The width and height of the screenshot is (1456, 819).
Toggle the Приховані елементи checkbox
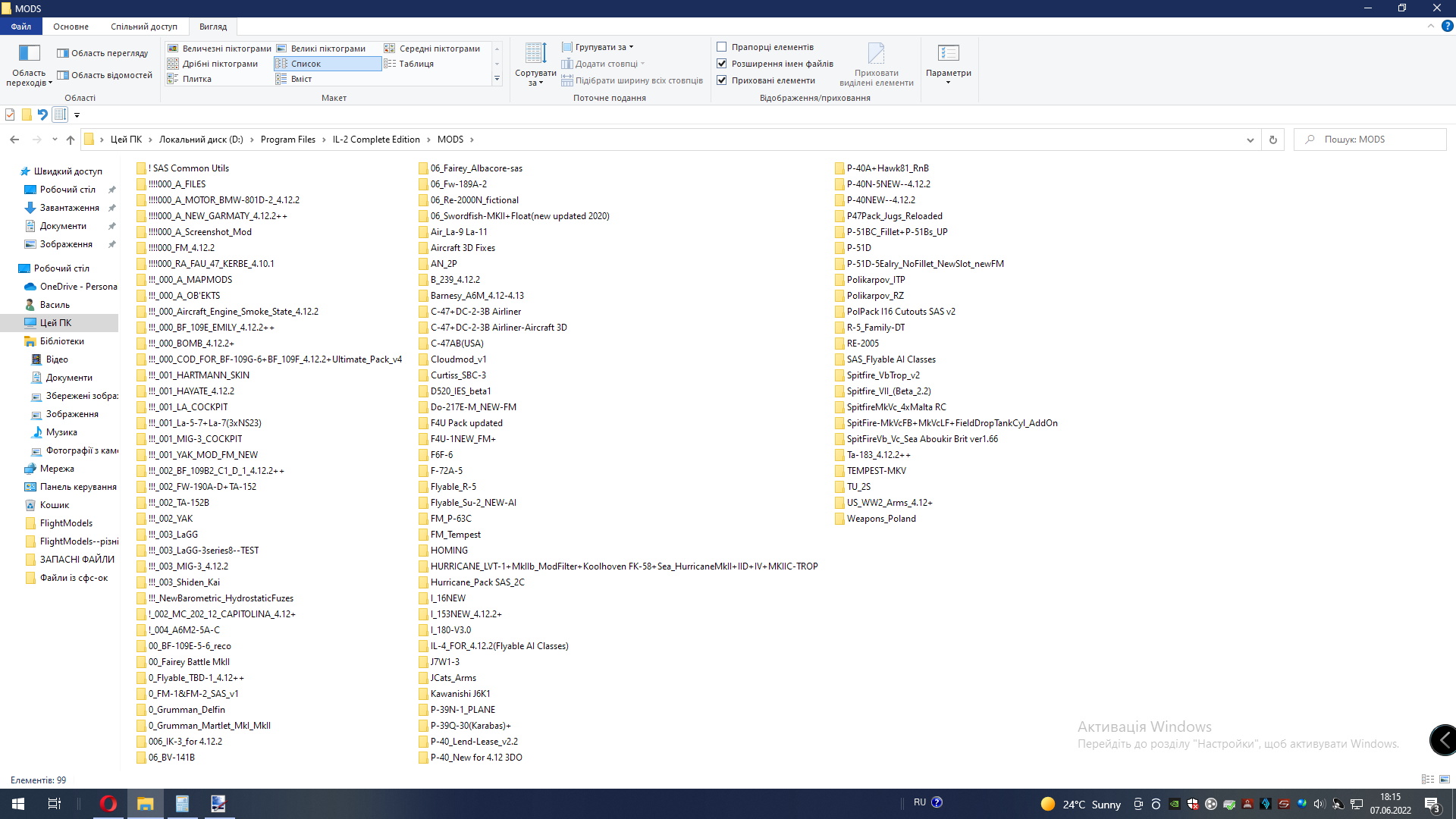point(722,80)
